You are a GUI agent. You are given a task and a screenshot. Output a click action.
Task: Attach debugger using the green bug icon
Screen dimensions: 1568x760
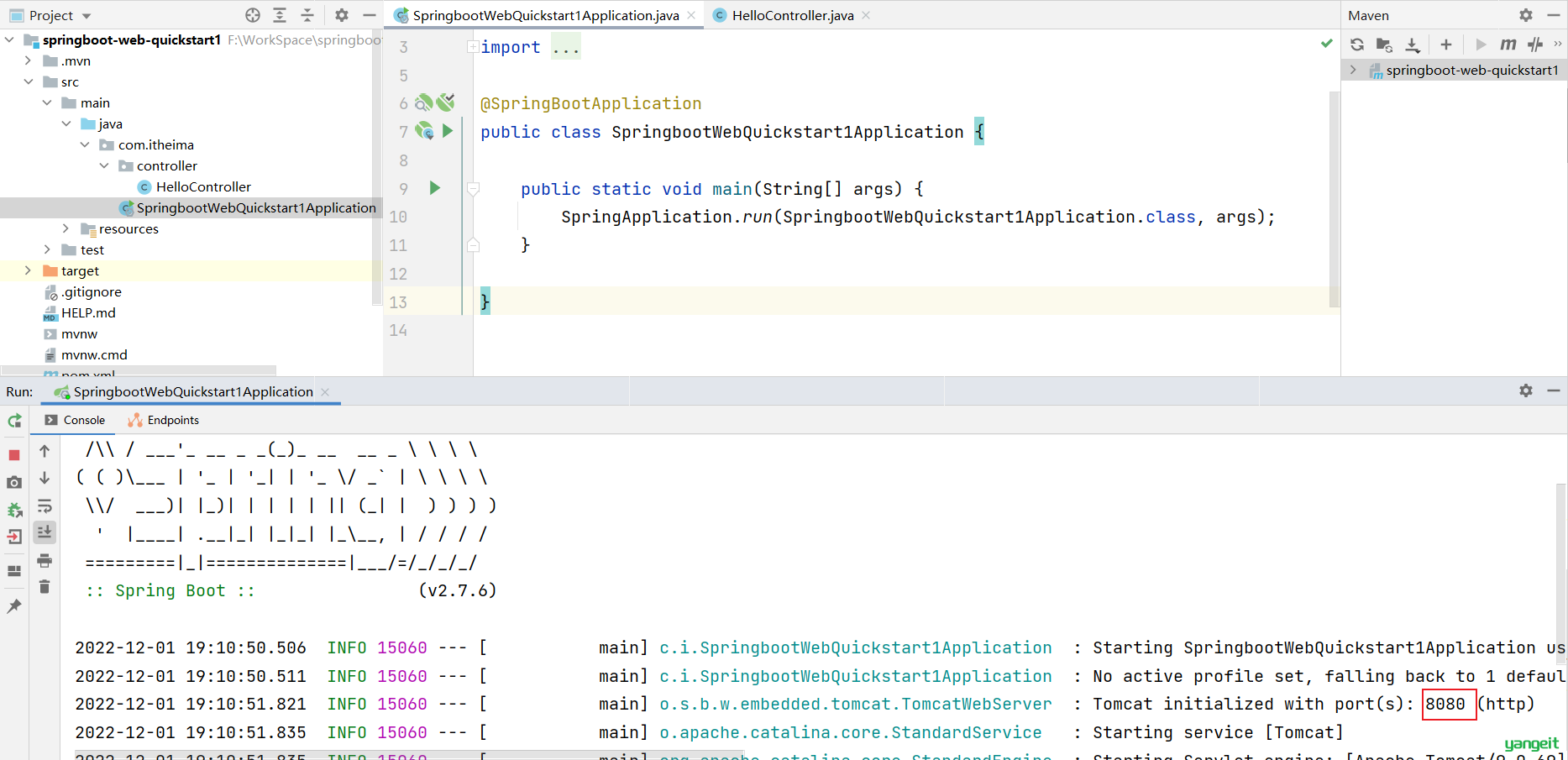(14, 510)
